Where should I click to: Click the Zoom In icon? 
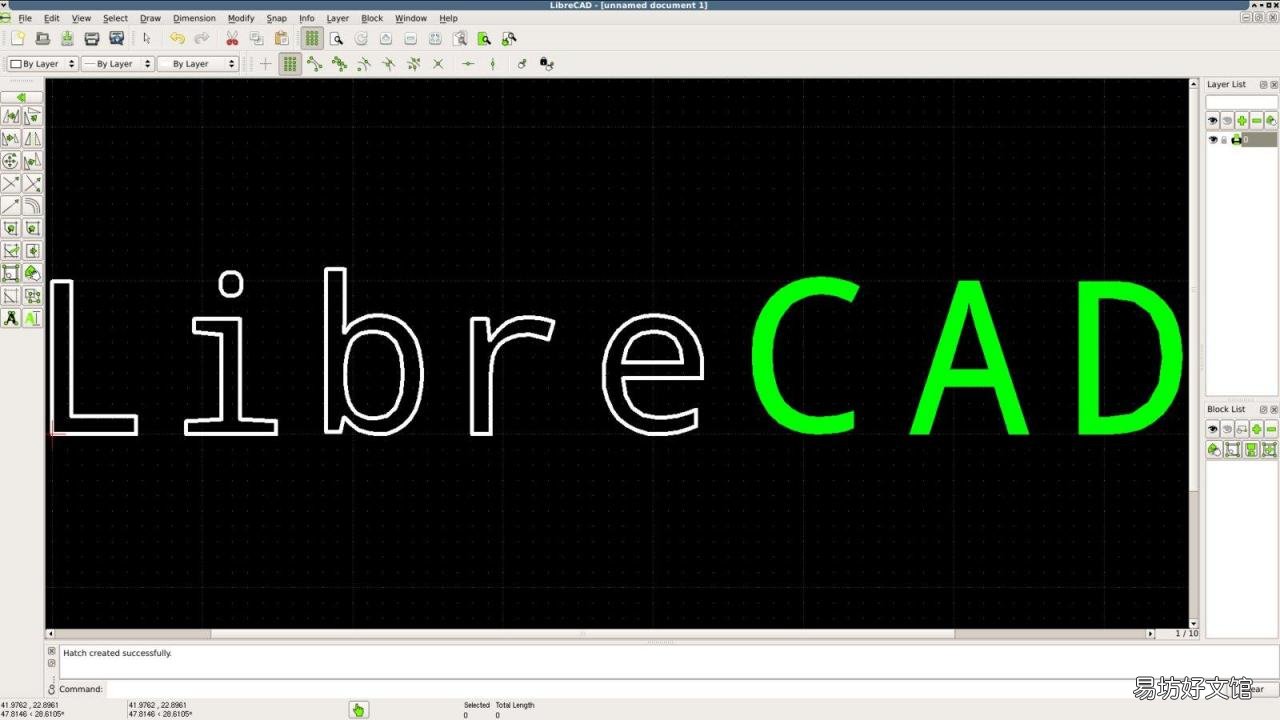click(386, 39)
